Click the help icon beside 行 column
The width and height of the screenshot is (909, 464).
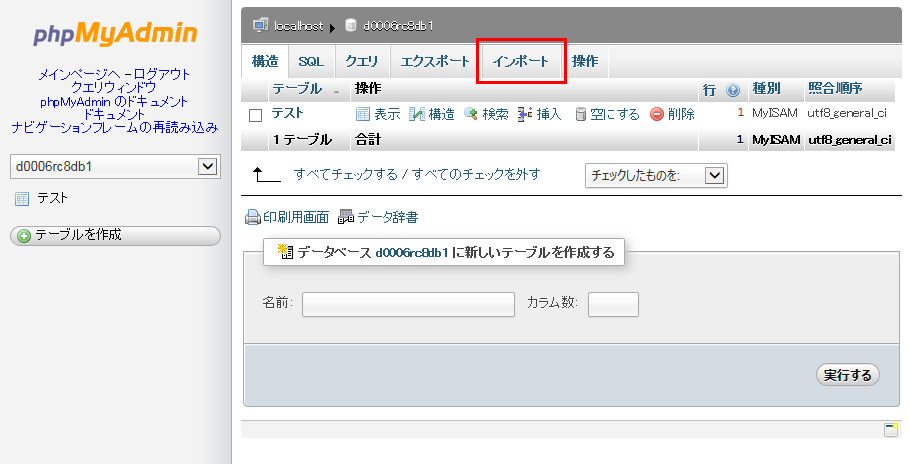(x=733, y=90)
